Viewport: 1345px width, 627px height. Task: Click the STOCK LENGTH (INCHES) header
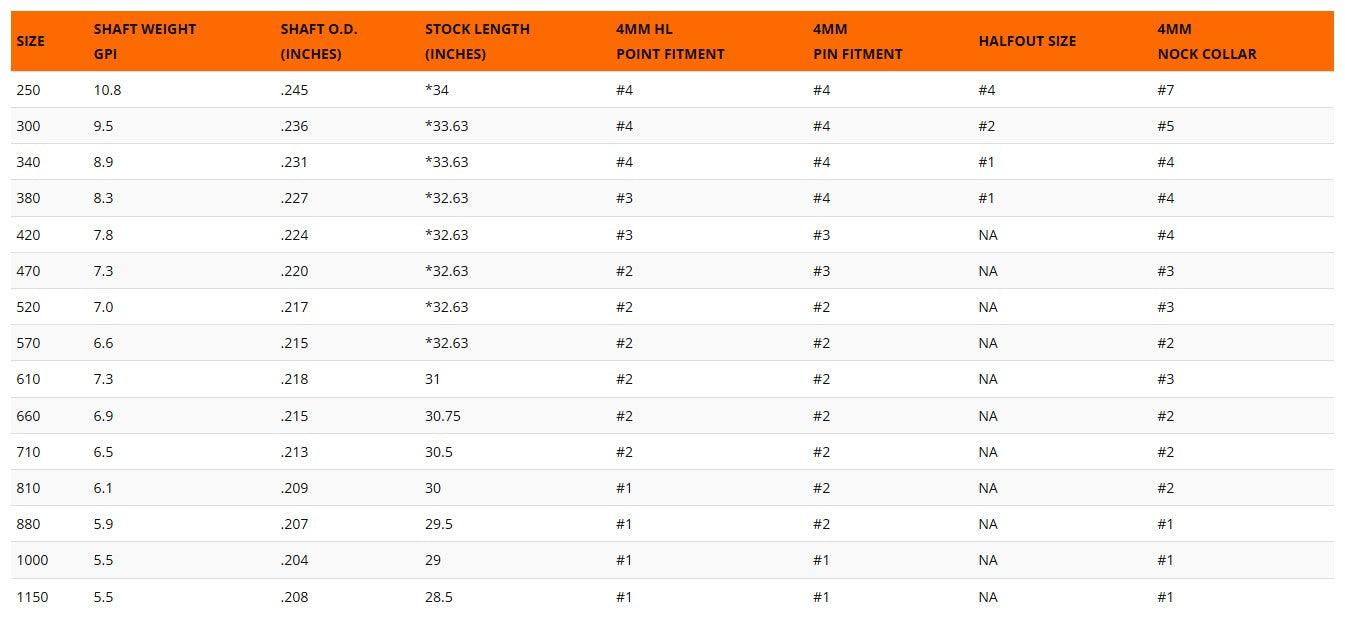[x=477, y=41]
